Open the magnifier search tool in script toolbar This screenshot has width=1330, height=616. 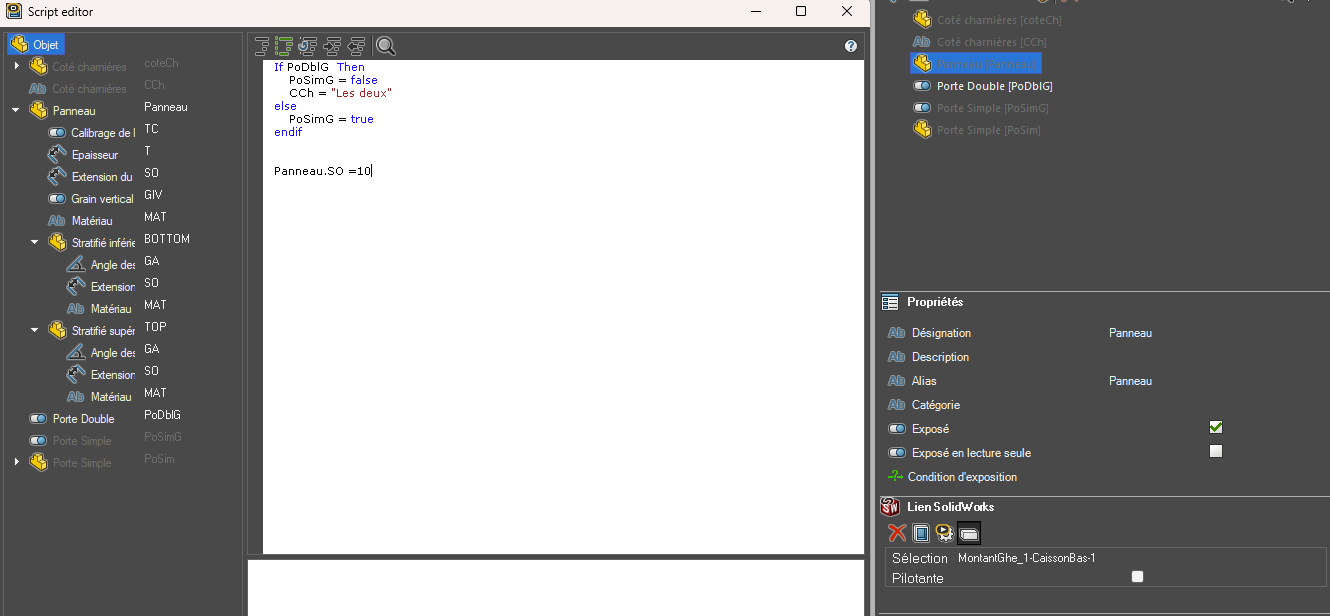(x=386, y=45)
